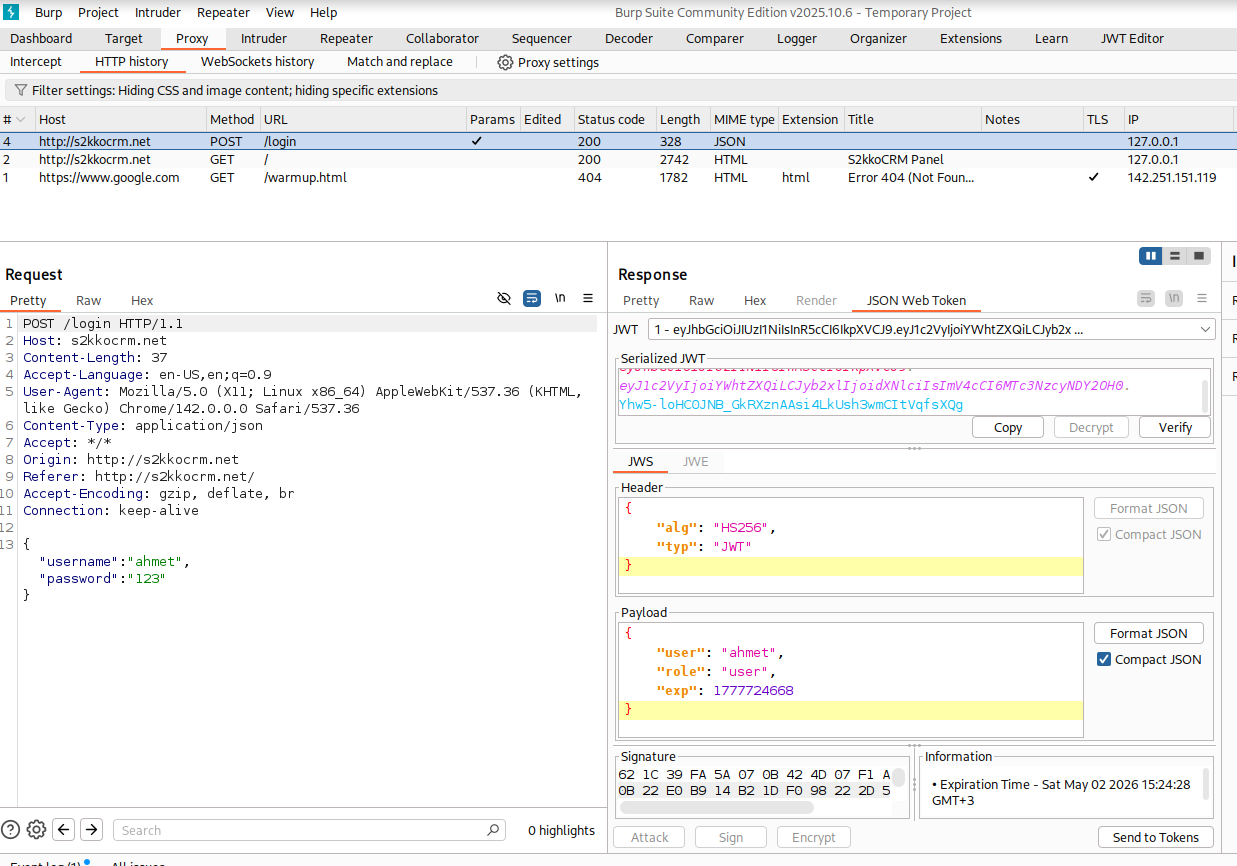Toggle Response \n non-printable icon

1174,298
